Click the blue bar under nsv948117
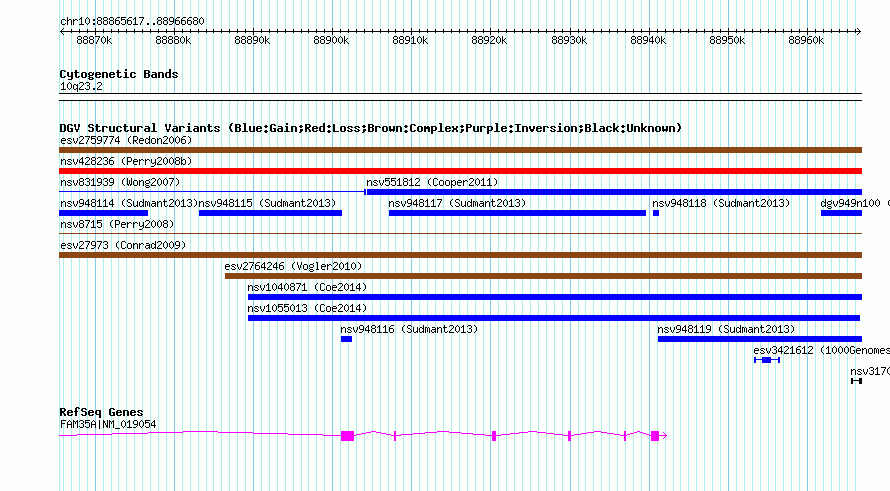 point(517,213)
